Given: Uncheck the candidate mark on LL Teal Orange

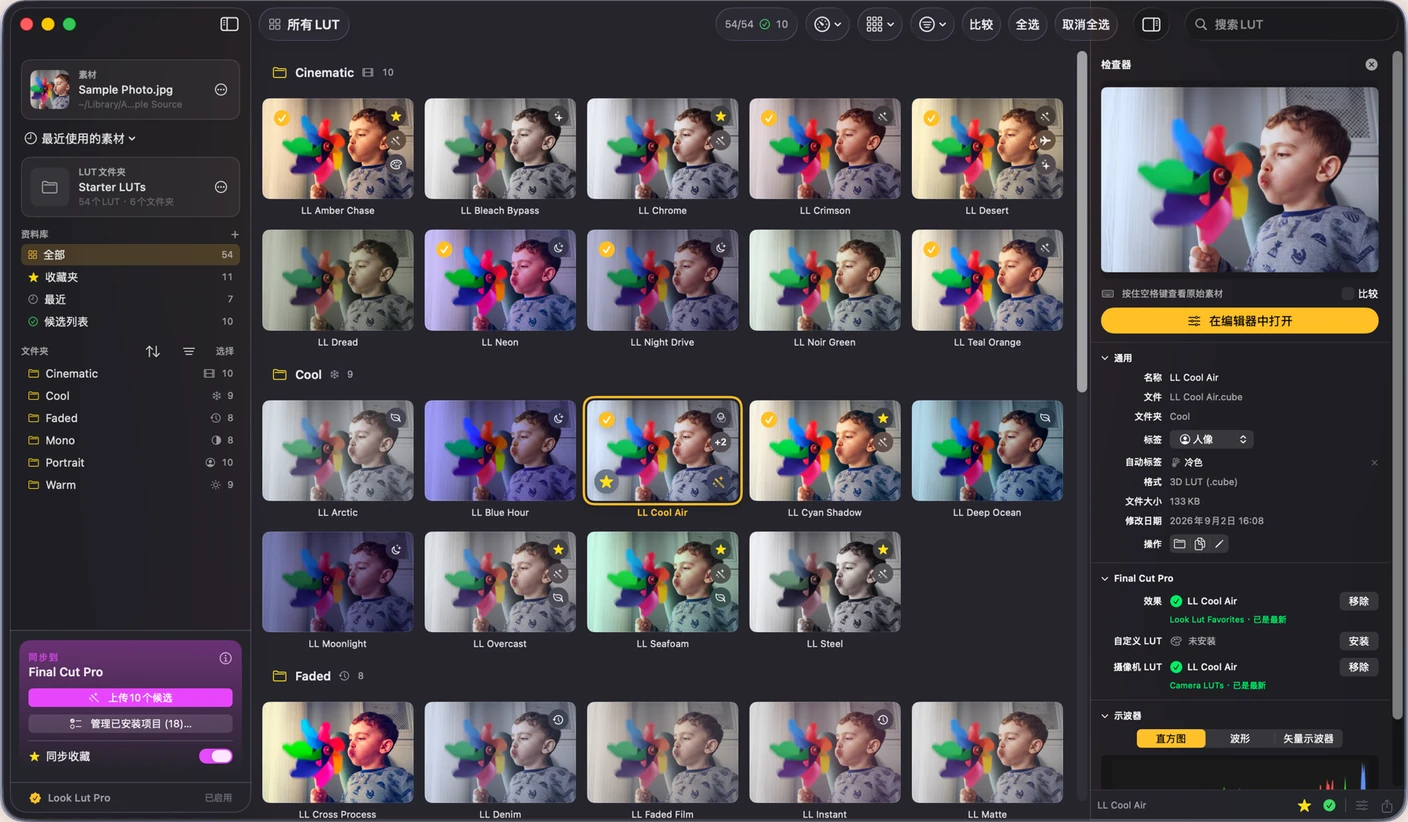Looking at the screenshot, I should [931, 249].
